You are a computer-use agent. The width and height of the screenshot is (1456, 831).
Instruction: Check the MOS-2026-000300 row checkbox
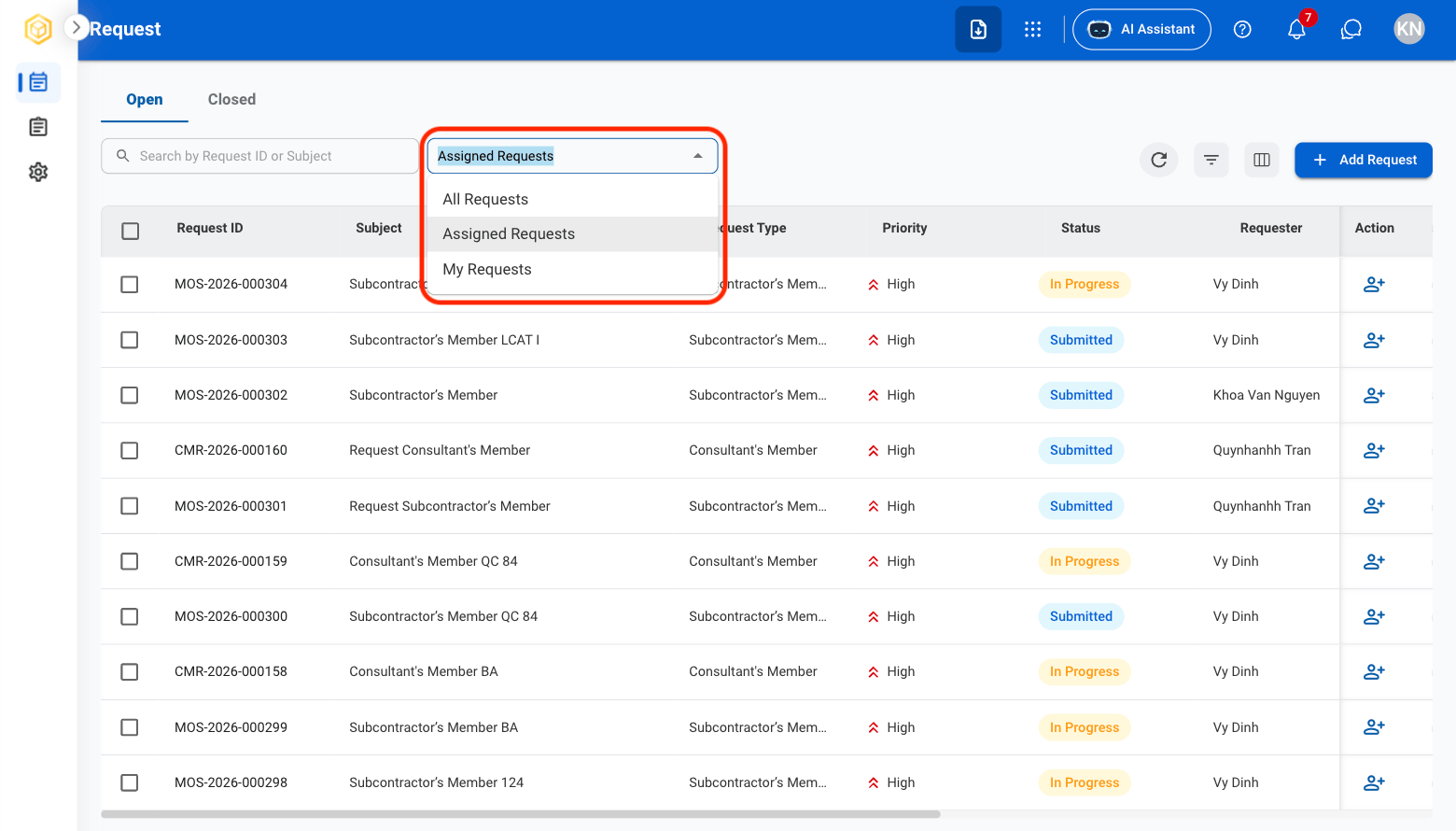130,616
